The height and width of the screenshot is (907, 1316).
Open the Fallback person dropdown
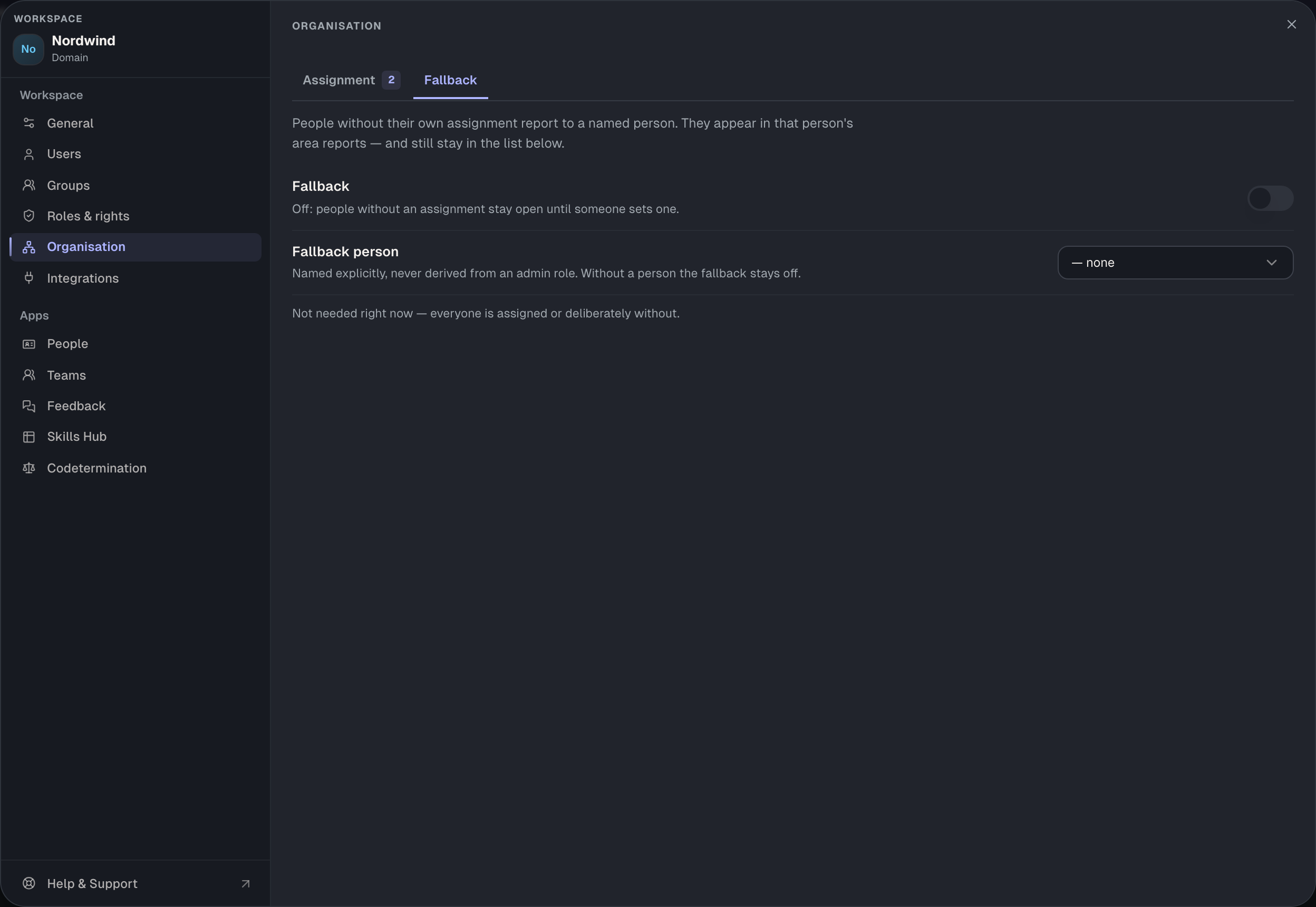[x=1175, y=263]
